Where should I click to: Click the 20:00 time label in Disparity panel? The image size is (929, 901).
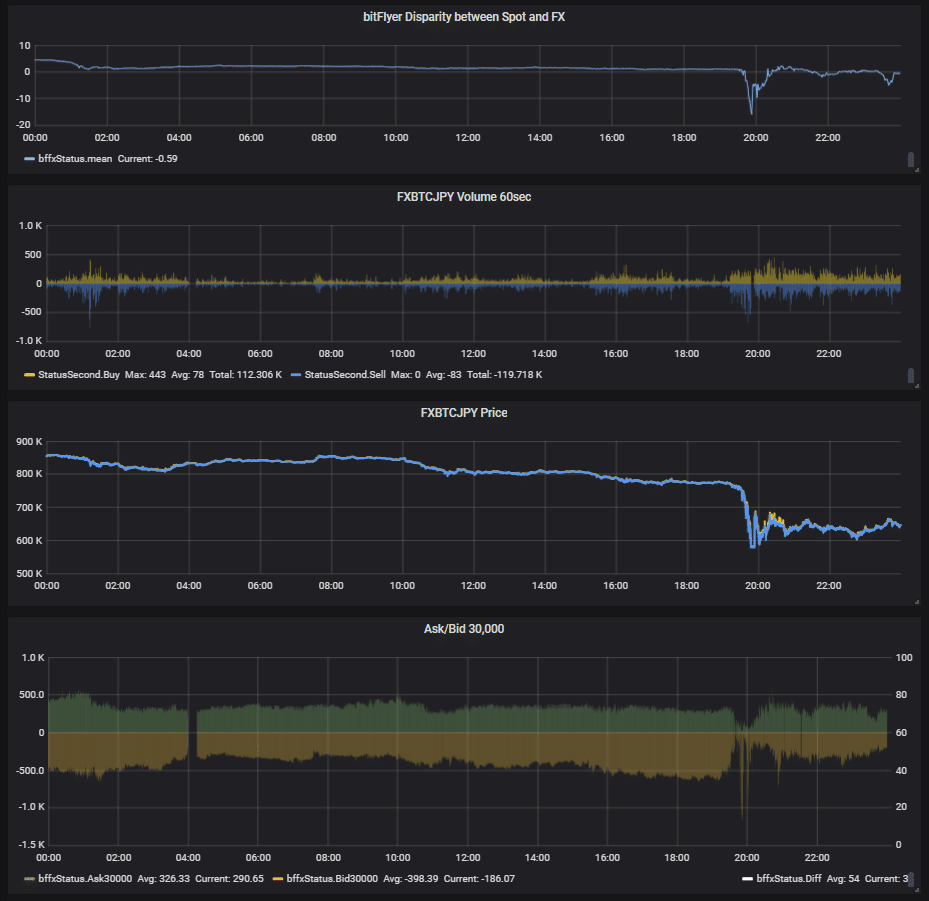(x=756, y=138)
